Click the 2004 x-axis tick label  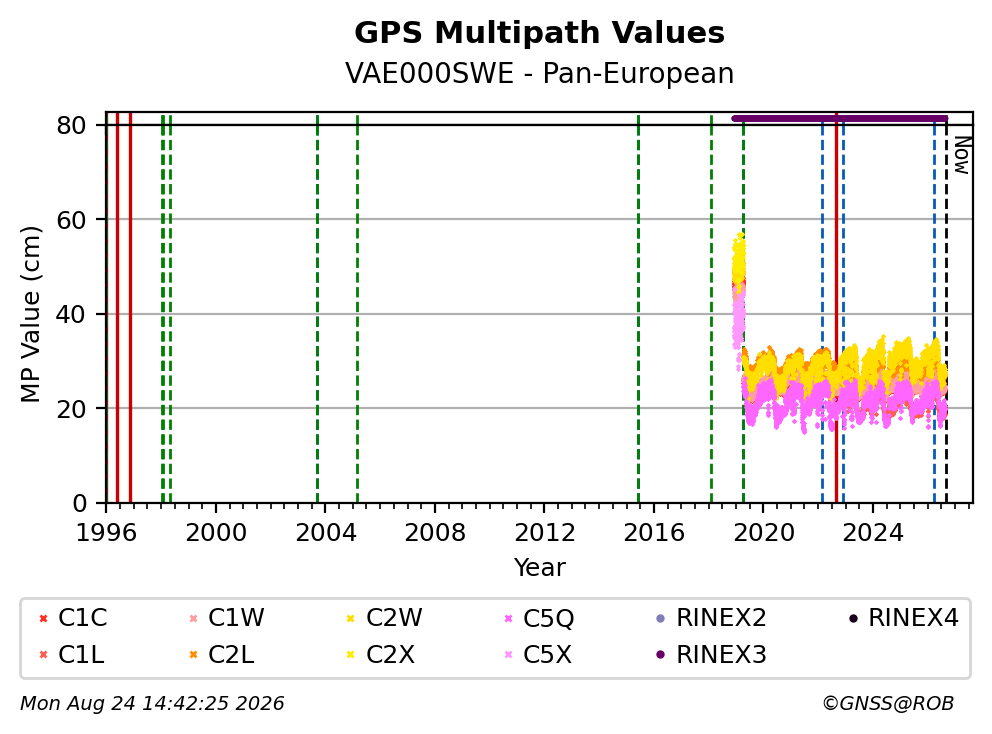coord(326,533)
